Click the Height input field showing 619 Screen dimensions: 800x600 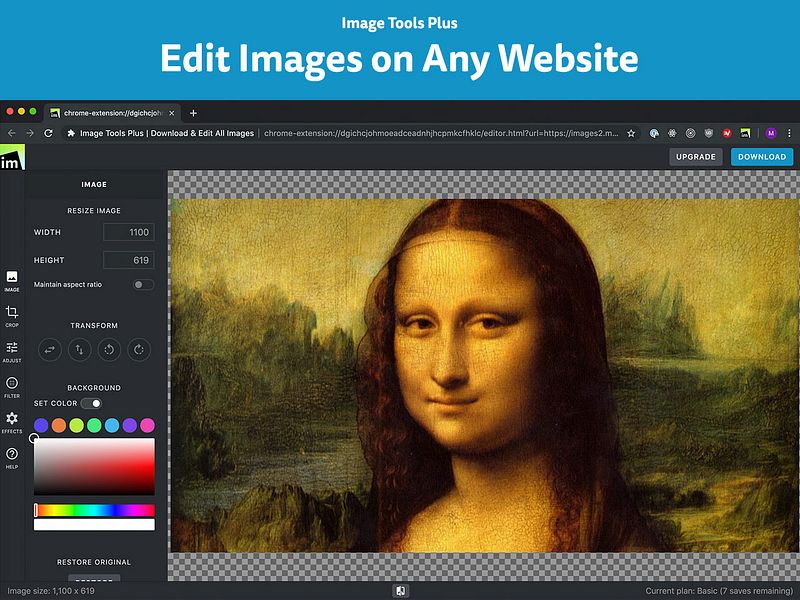click(x=129, y=260)
